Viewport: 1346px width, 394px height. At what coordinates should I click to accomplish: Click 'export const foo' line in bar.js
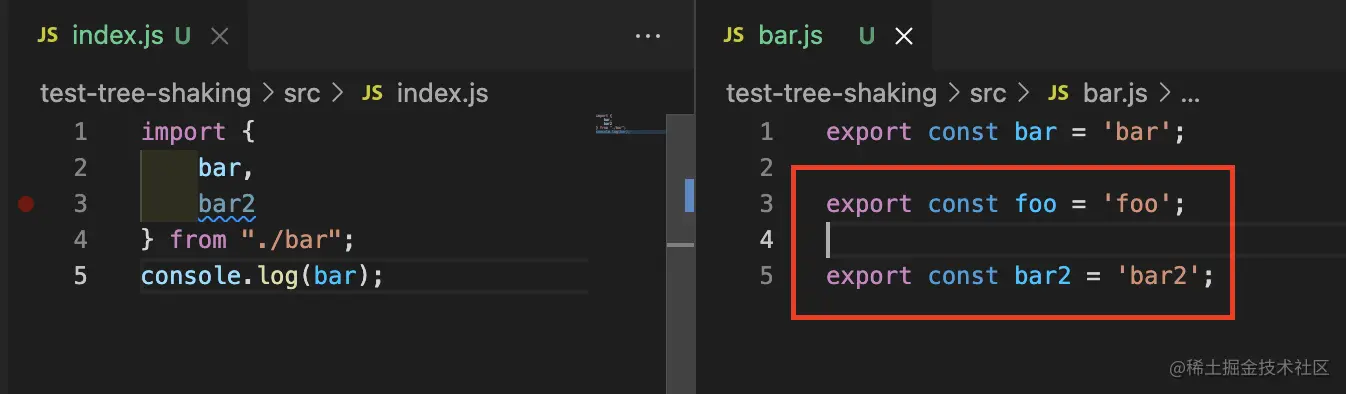(x=1005, y=204)
